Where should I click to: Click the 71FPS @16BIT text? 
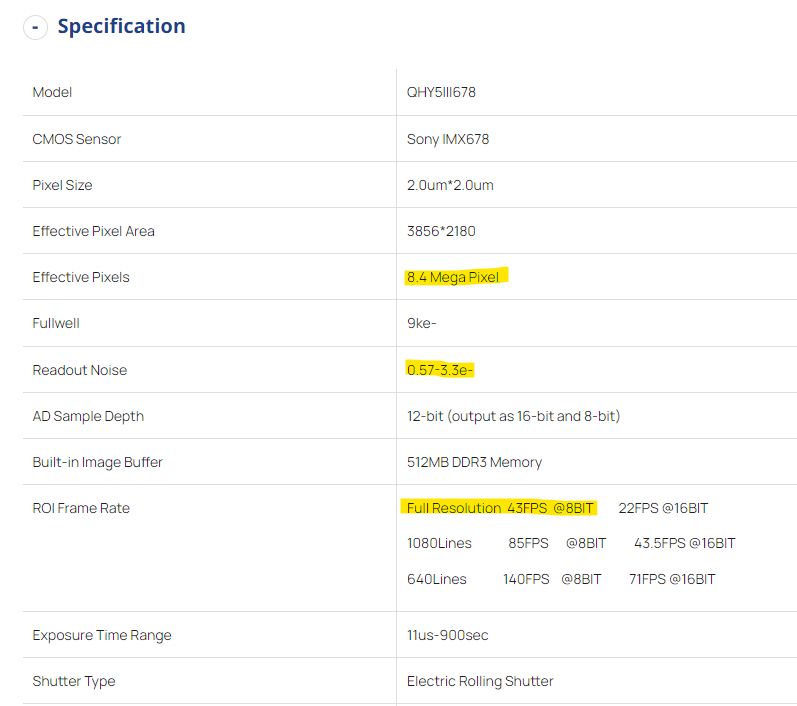[672, 579]
